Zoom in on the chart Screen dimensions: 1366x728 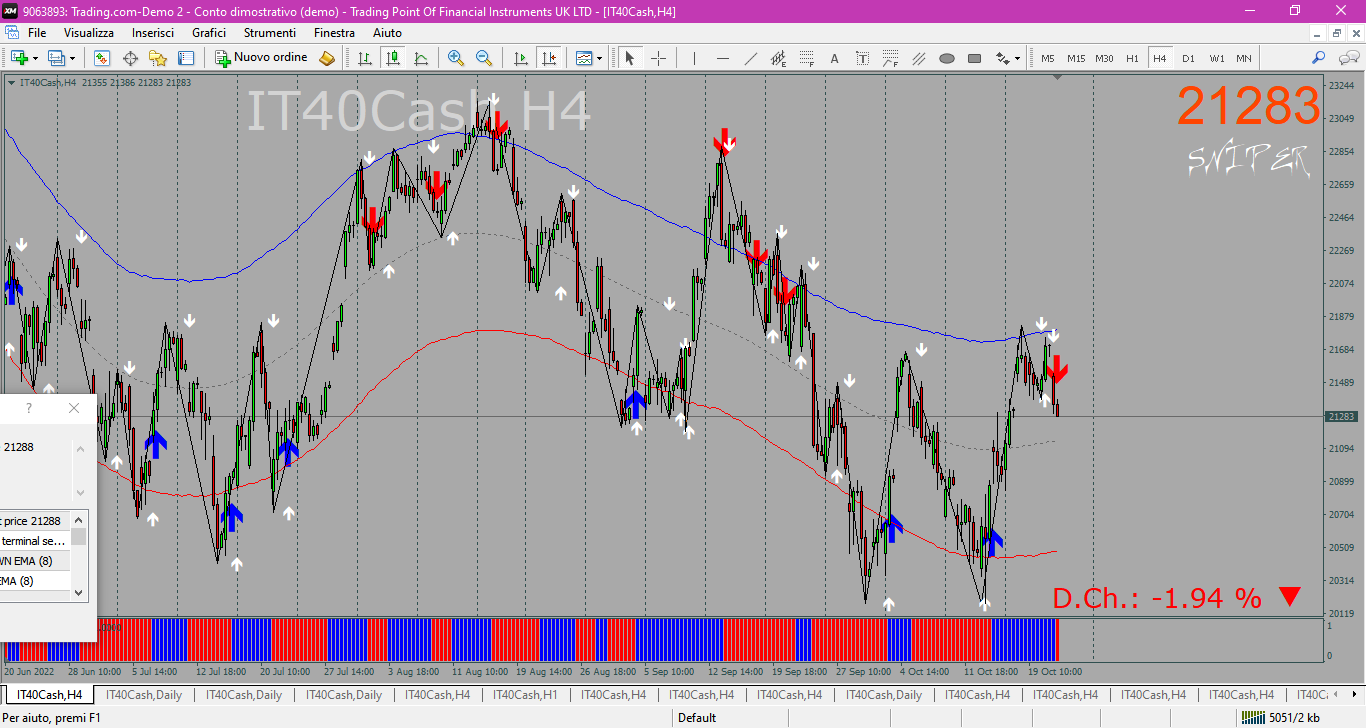click(x=456, y=58)
